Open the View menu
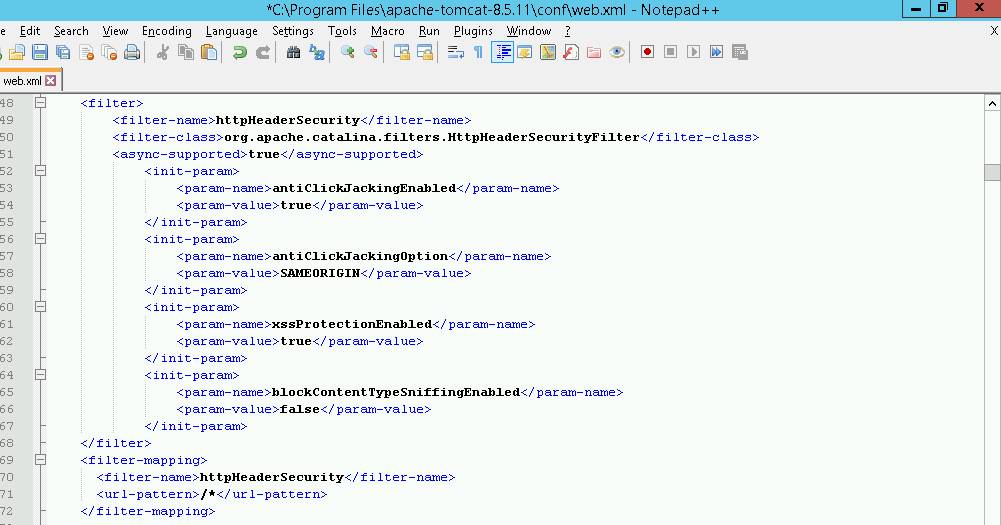The image size is (1001, 525). click(x=115, y=31)
